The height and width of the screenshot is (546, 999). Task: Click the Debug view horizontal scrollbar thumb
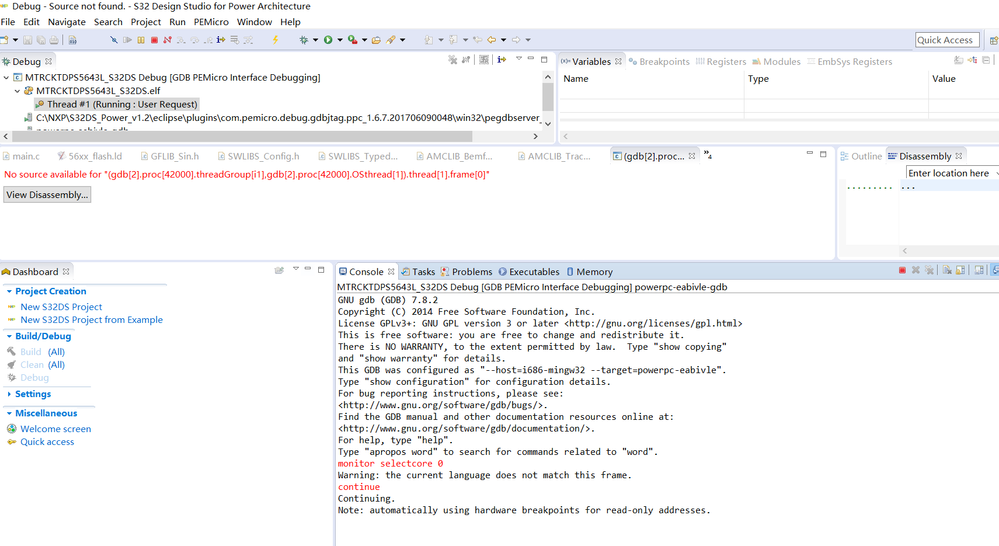[x=242, y=136]
